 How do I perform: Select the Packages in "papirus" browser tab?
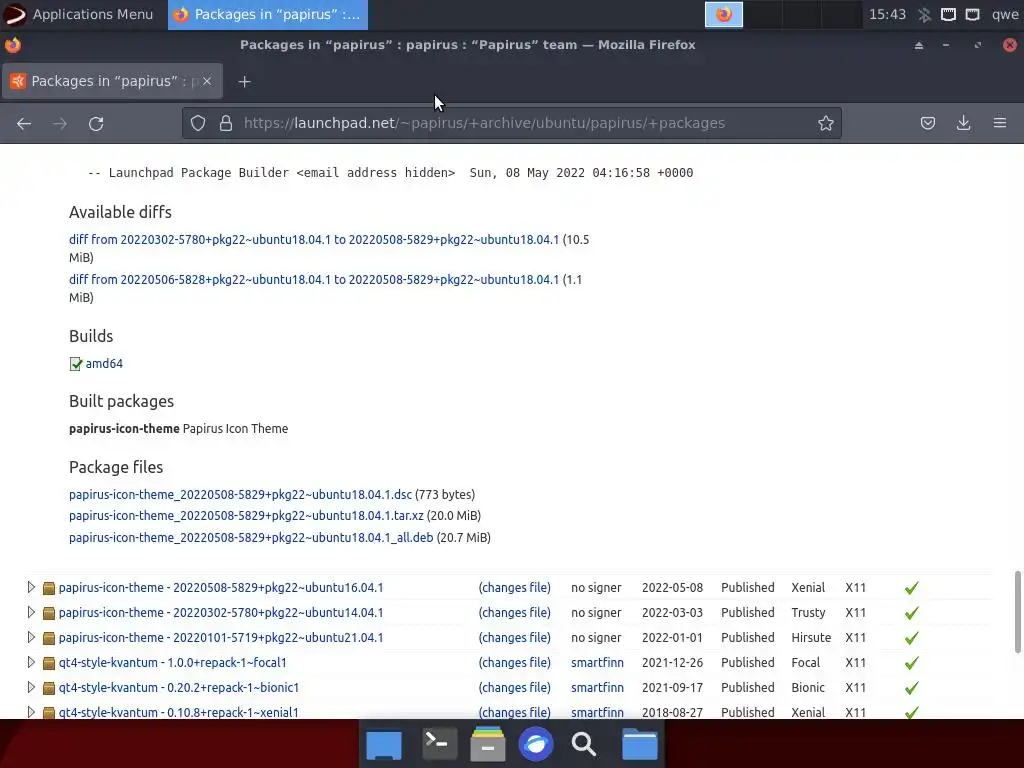112,81
